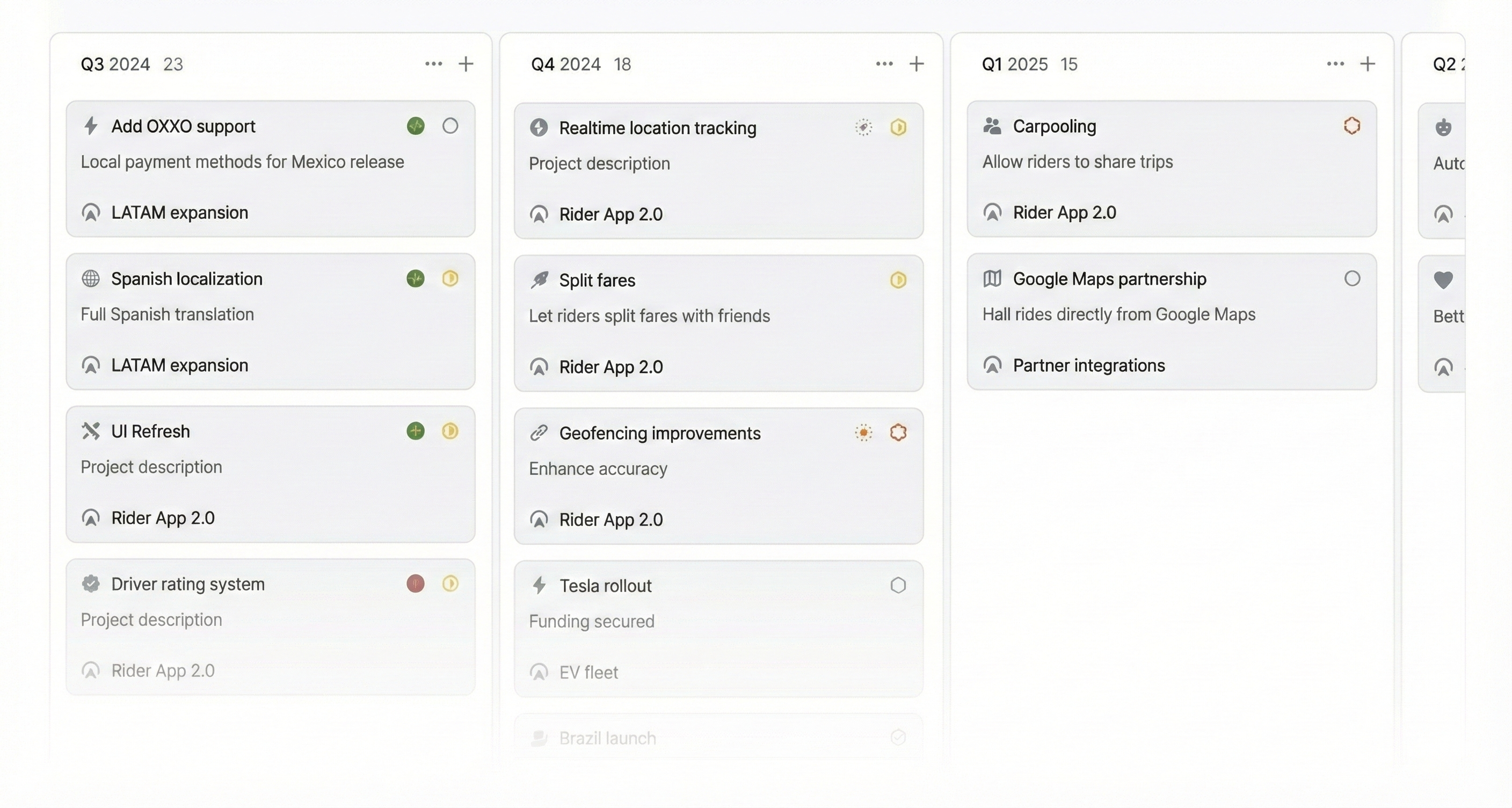The height and width of the screenshot is (808, 1512).
Task: Click the shield icon on Driver rating system card
Action: click(x=91, y=583)
